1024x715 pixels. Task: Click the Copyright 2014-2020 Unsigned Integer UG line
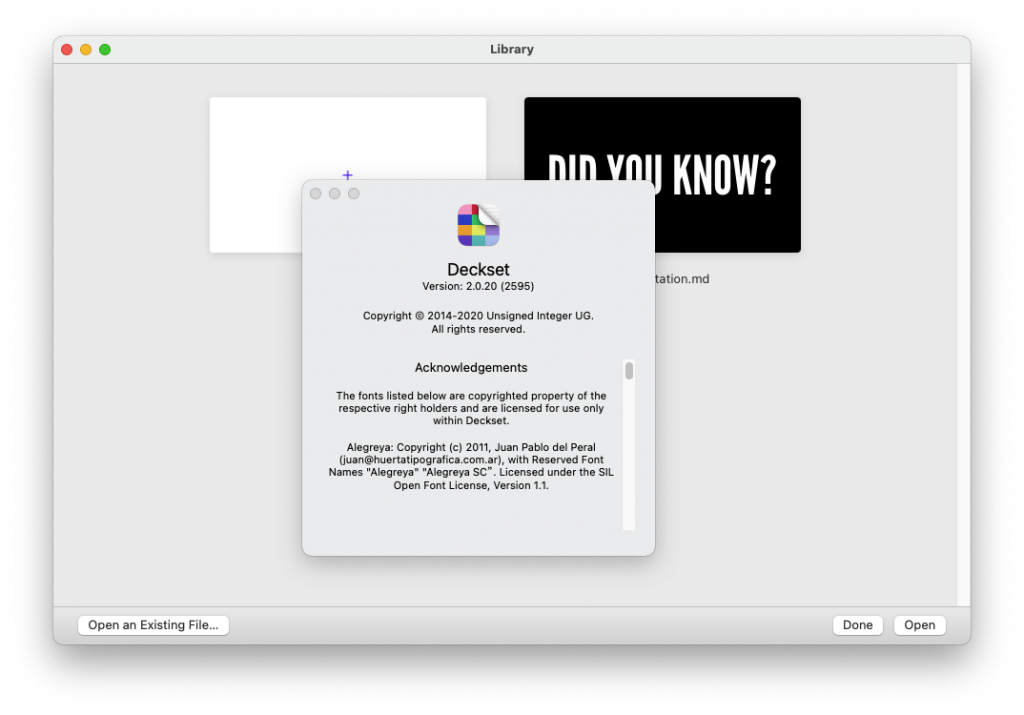pos(478,315)
